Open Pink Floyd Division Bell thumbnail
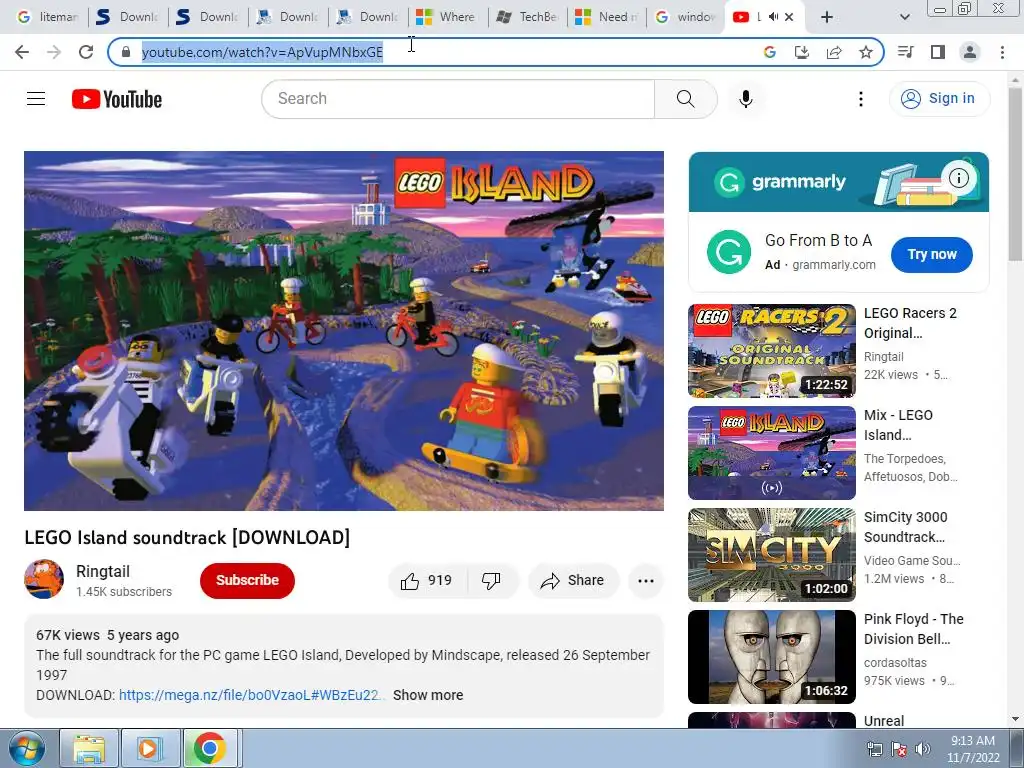 tap(772, 656)
